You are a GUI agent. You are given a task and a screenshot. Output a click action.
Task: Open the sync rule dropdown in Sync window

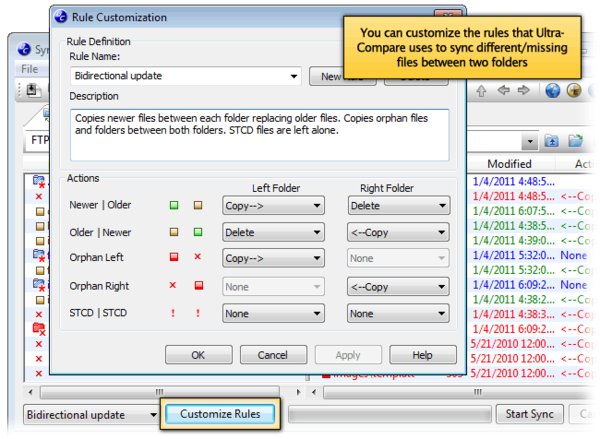point(91,415)
